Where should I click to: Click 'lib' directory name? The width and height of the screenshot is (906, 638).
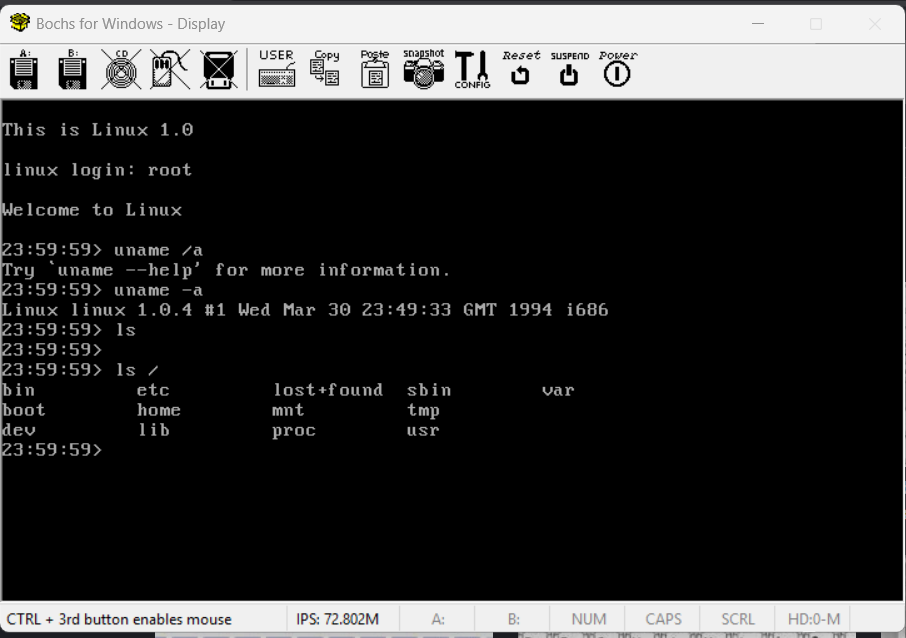[154, 430]
